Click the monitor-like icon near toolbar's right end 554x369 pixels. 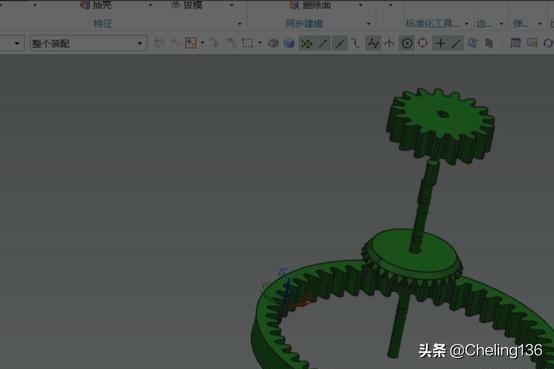point(532,43)
